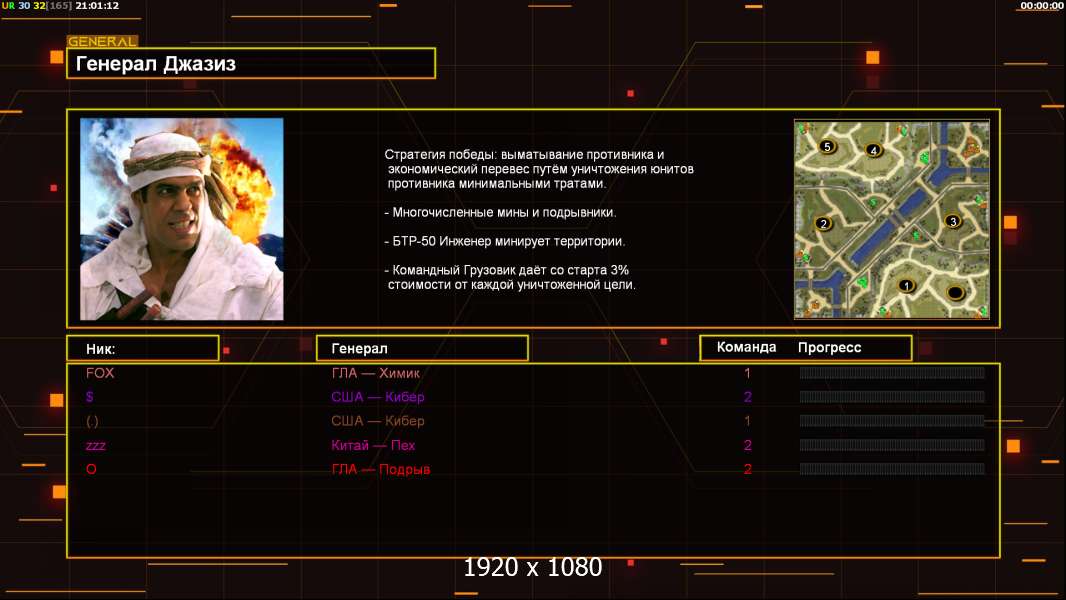Click team number in '$' row
The height and width of the screenshot is (600, 1066).
coord(747,397)
